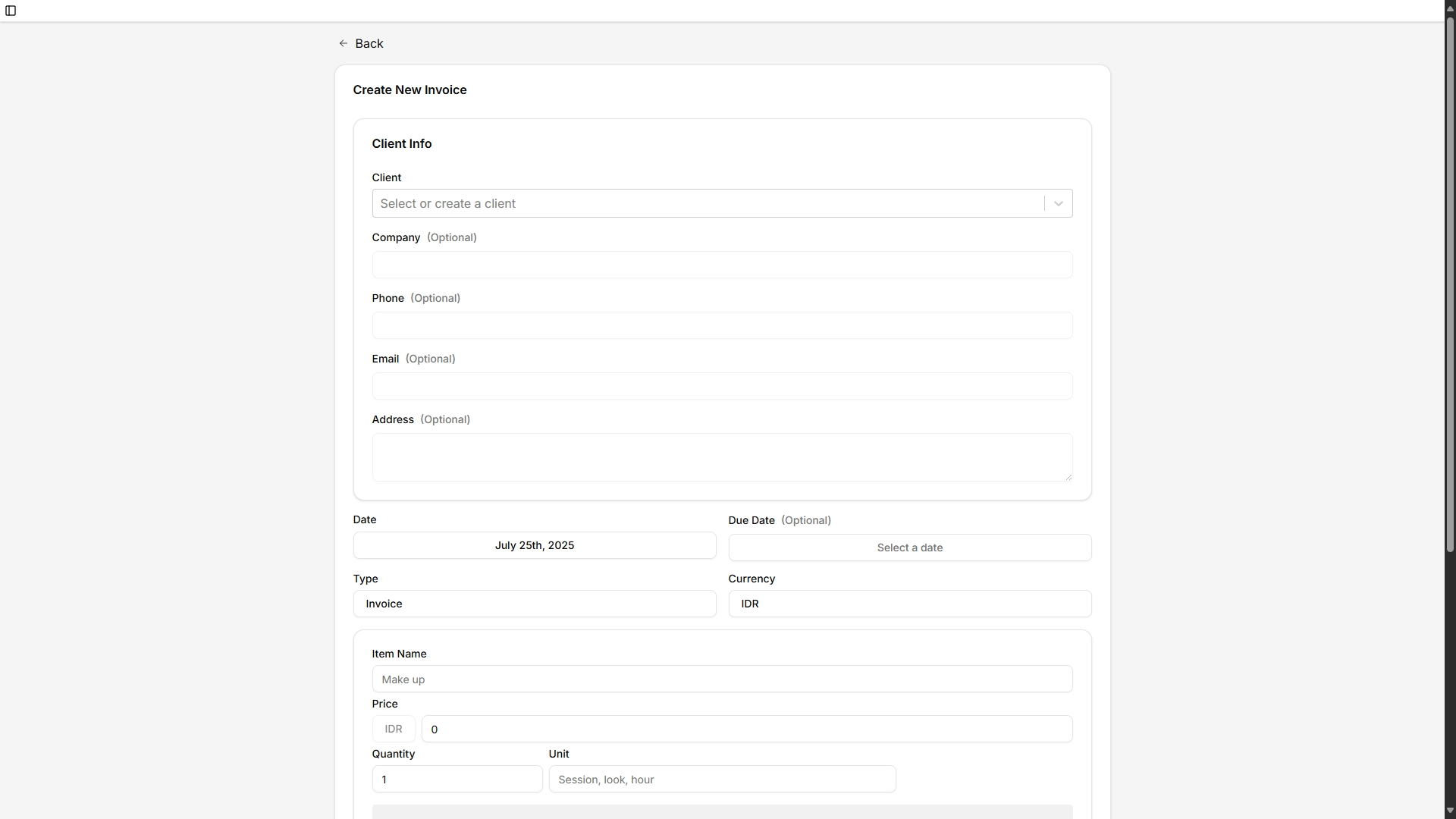Click the 'Currency' label
The image size is (1456, 819).
[x=752, y=579]
